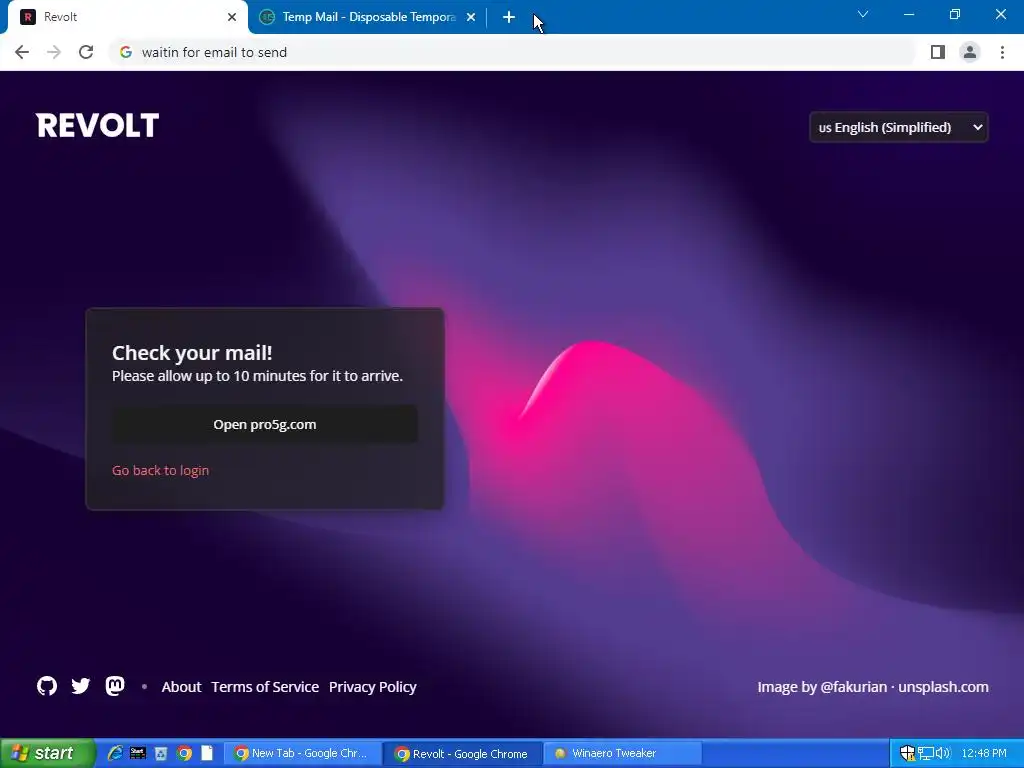
Task: Open the unsplash.com link
Action: click(943, 687)
